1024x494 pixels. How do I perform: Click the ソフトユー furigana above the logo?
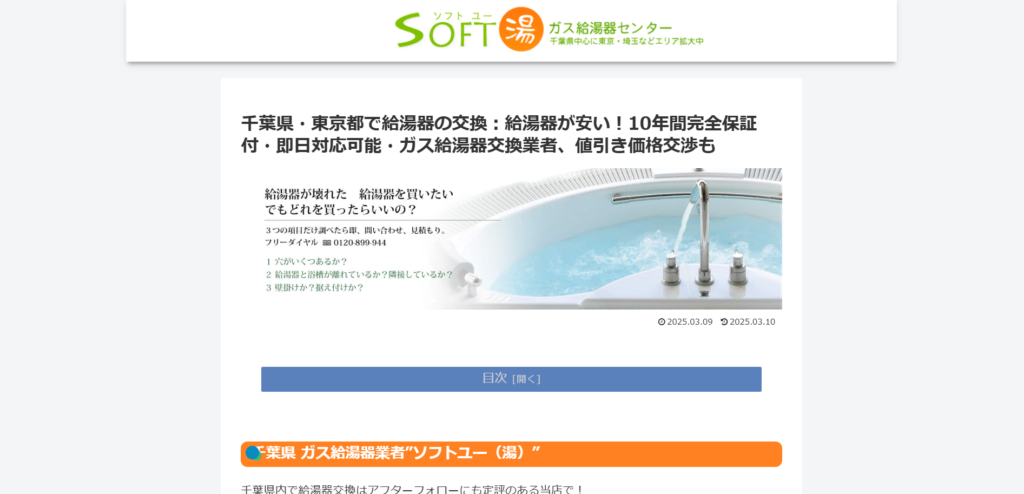click(462, 14)
